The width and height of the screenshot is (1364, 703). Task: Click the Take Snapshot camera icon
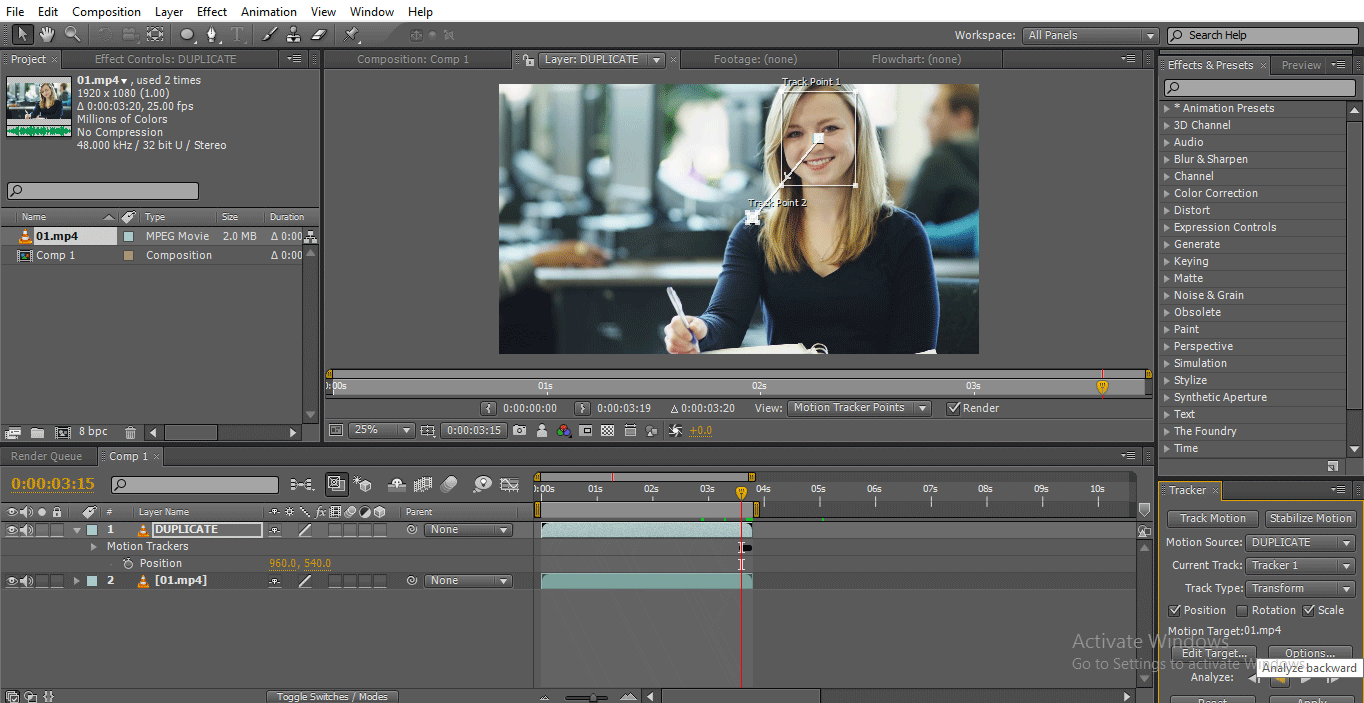tap(519, 431)
